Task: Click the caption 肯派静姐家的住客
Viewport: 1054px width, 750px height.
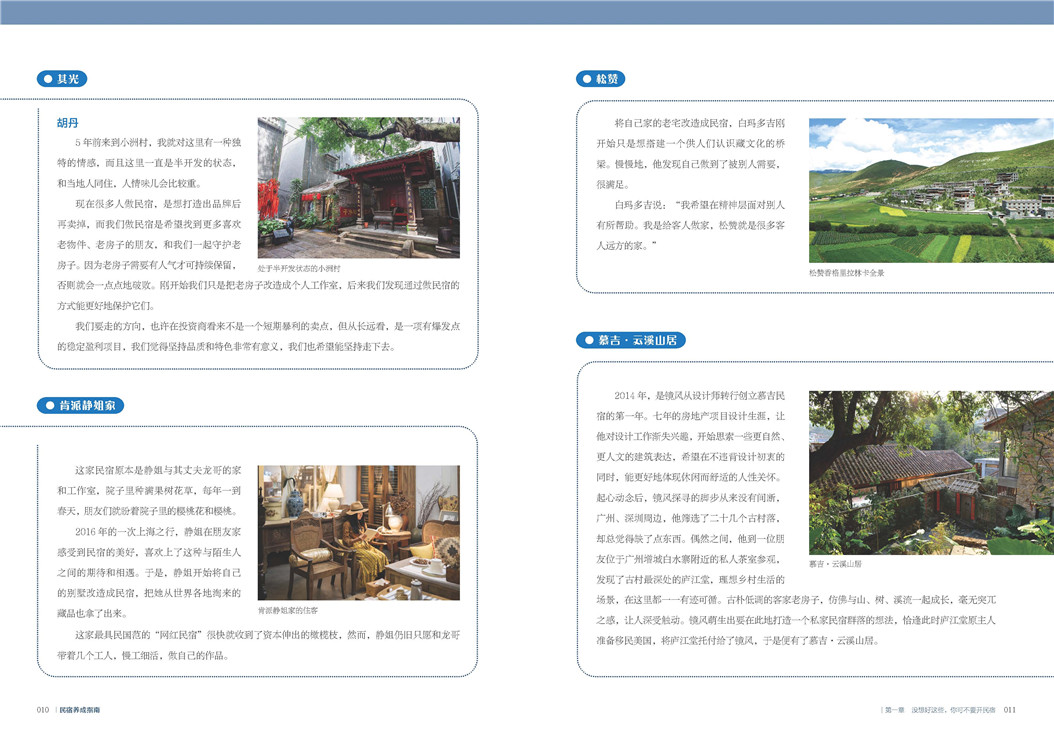Action: (x=288, y=609)
